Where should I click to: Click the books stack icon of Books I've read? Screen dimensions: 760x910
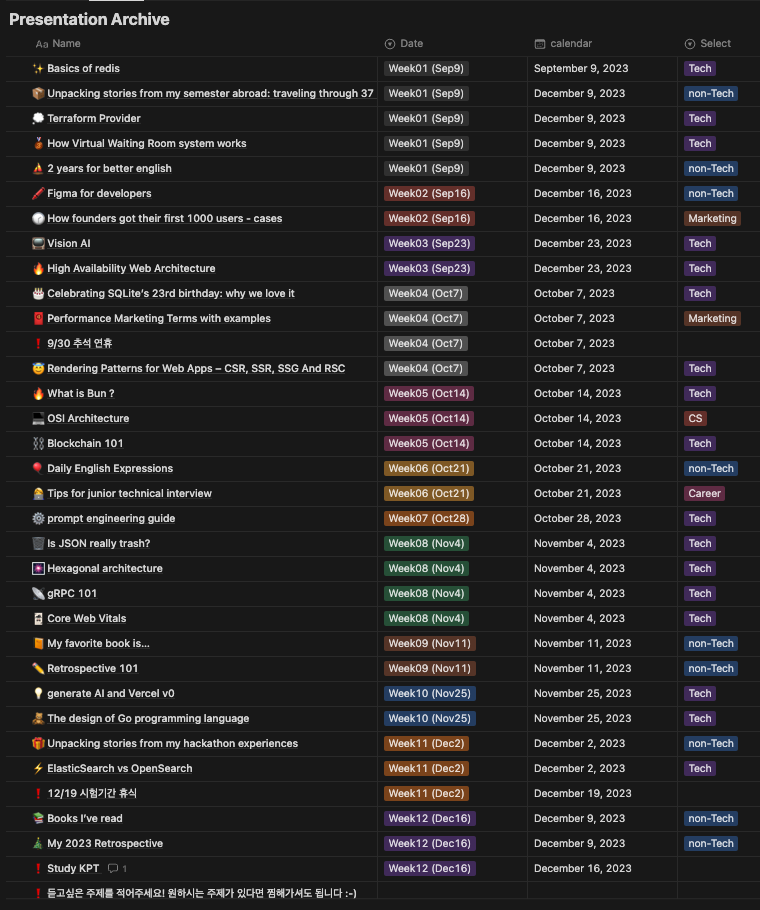click(x=38, y=818)
